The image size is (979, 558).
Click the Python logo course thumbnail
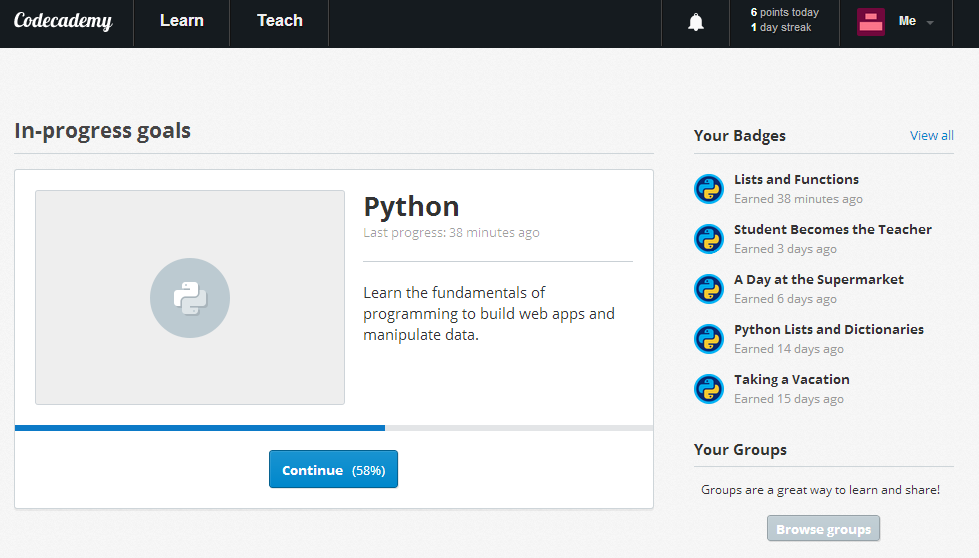(190, 298)
